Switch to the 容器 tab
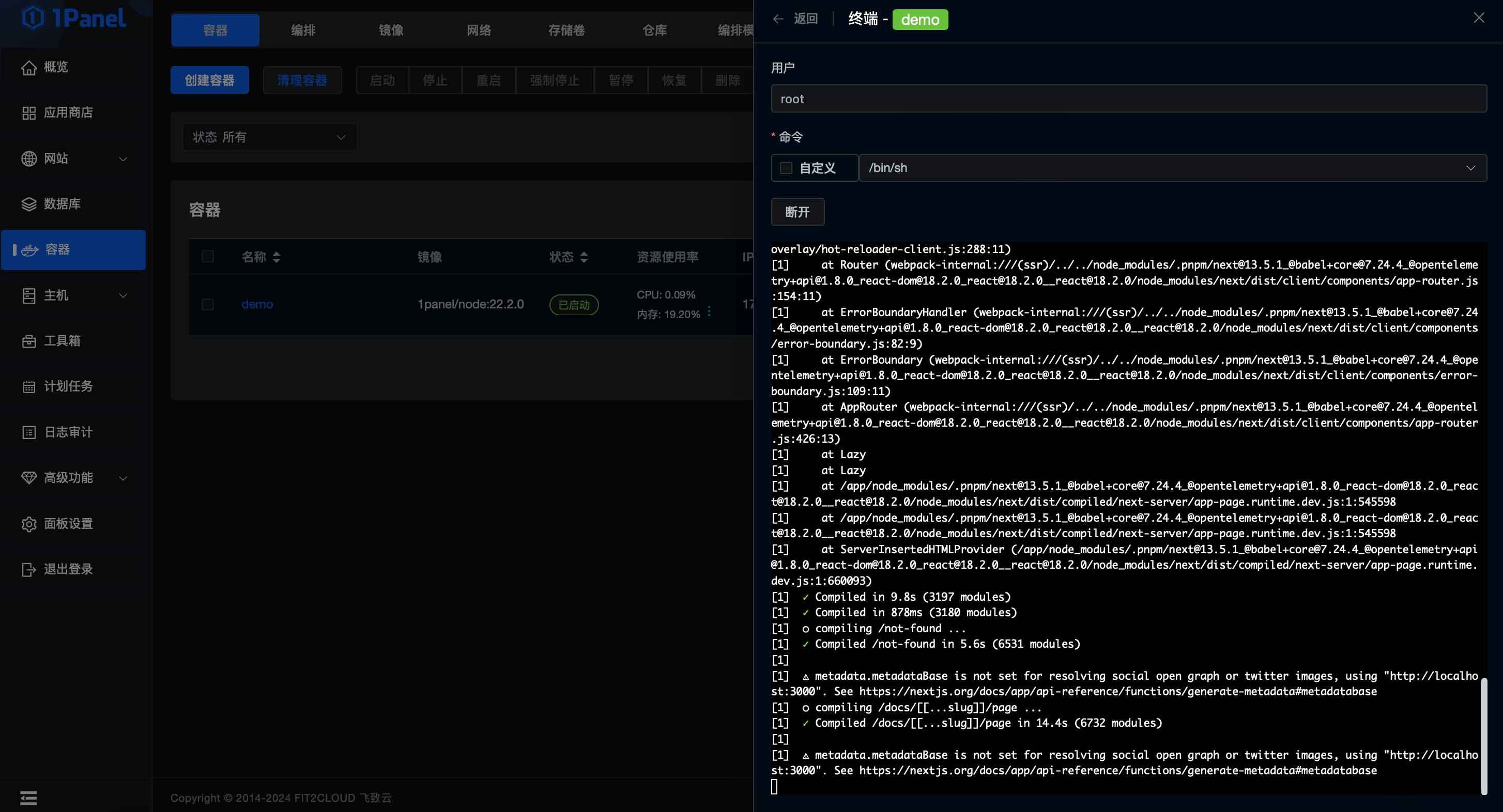Screen dimensions: 1503x812 pyautogui.click(x=216, y=30)
